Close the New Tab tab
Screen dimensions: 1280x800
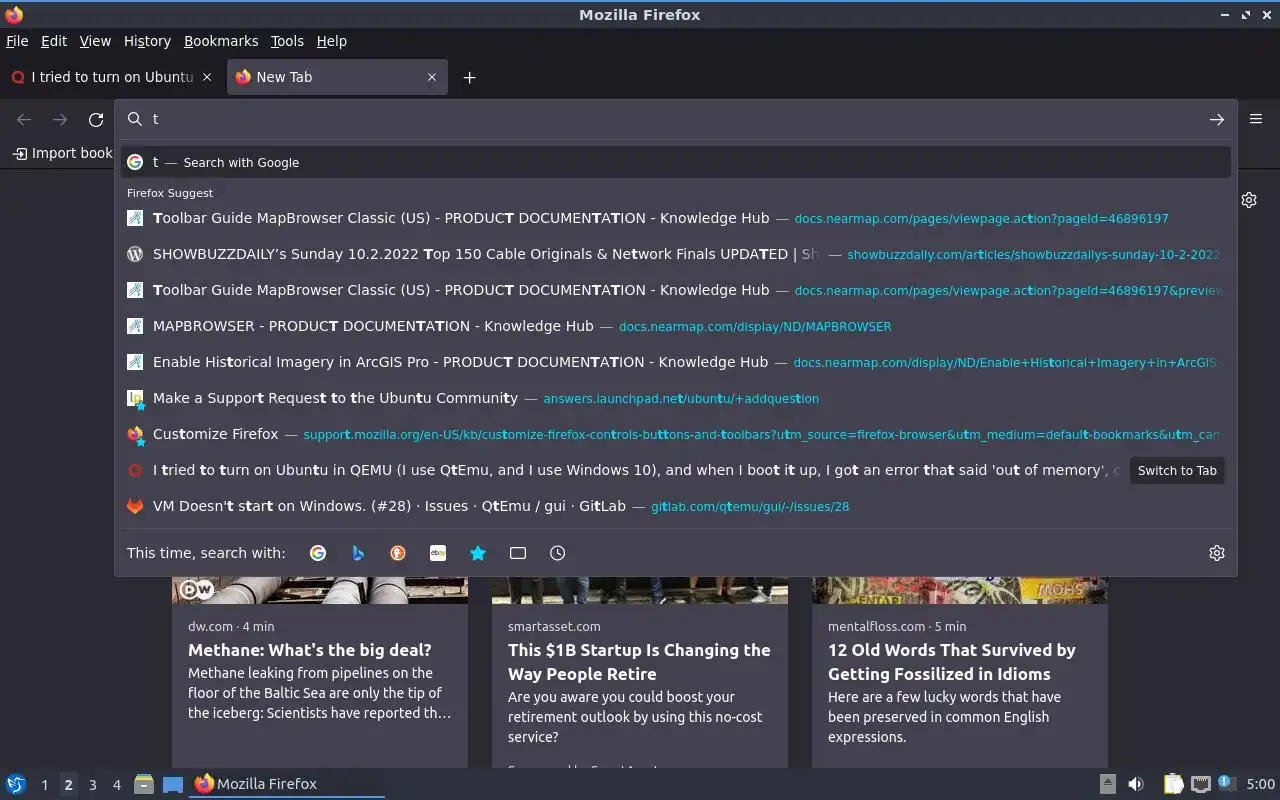point(432,77)
